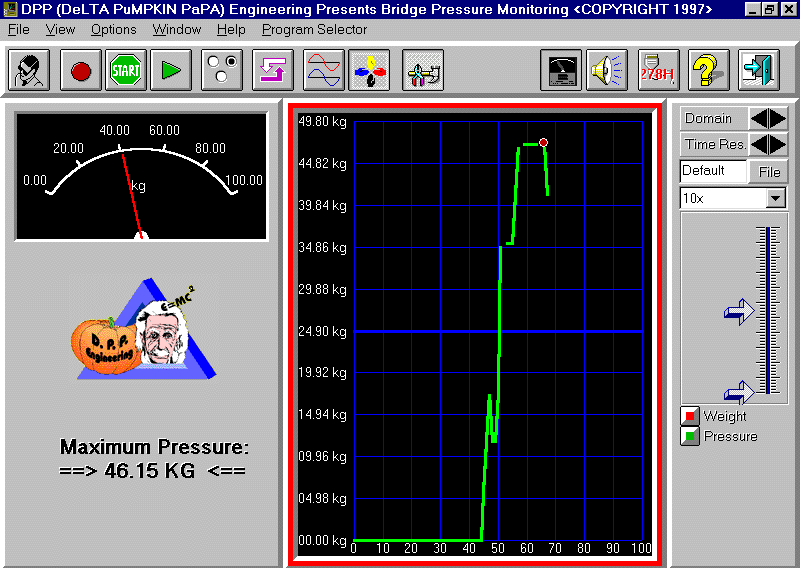Image resolution: width=800 pixels, height=568 pixels.
Task: Open the Program Selector menu
Action: coord(314,30)
